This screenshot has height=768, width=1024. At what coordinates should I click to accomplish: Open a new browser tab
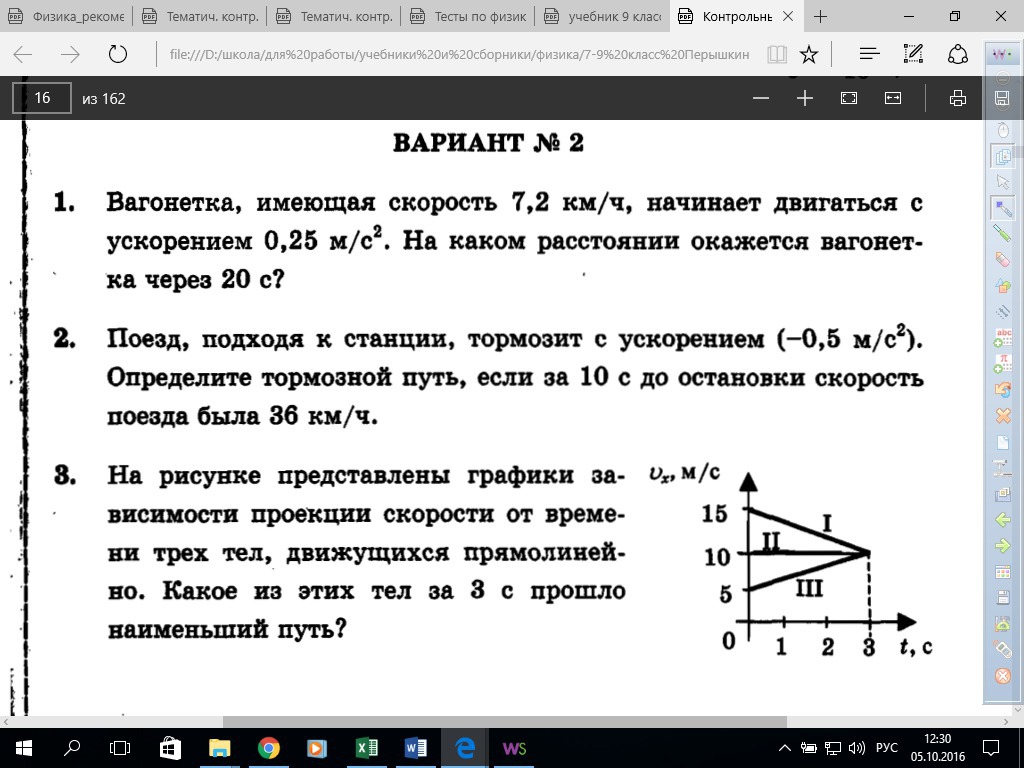tap(821, 17)
